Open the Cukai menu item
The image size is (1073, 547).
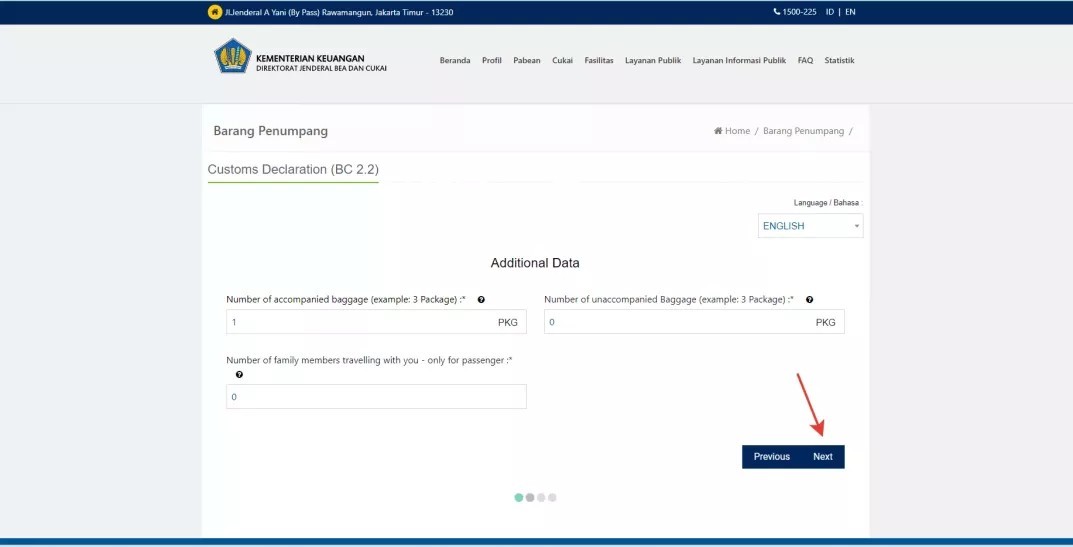(562, 61)
